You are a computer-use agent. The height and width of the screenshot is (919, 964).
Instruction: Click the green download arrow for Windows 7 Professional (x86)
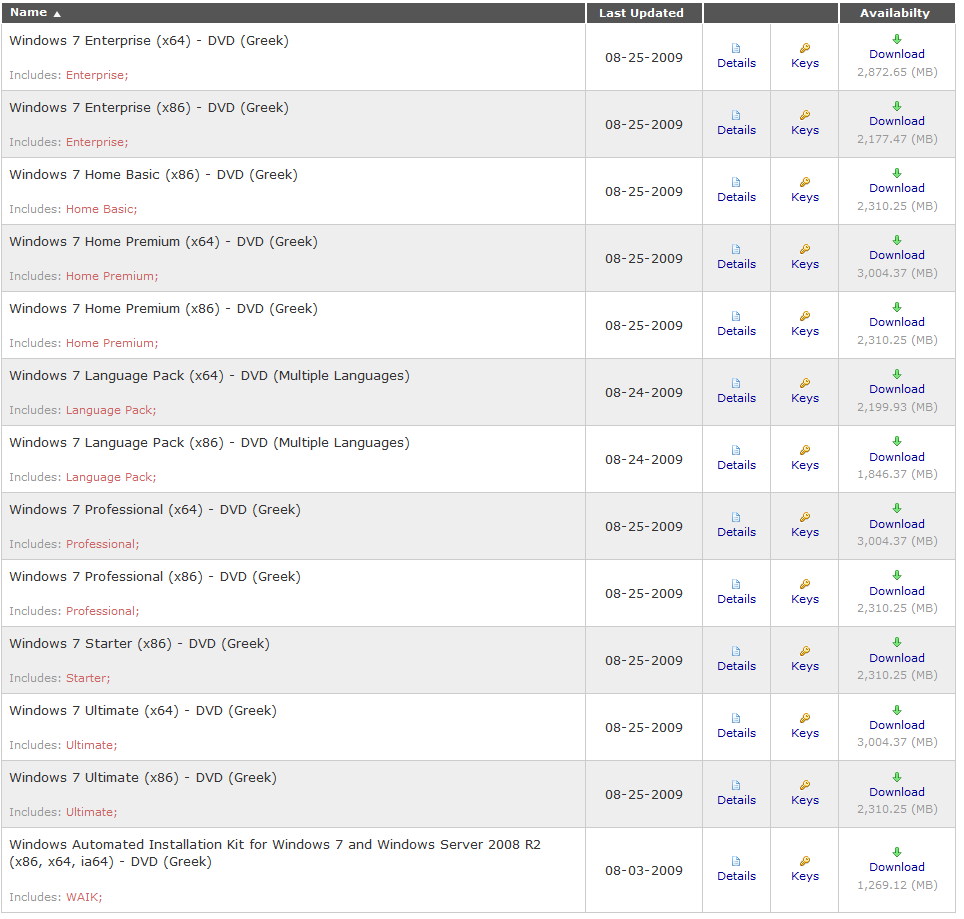[897, 575]
